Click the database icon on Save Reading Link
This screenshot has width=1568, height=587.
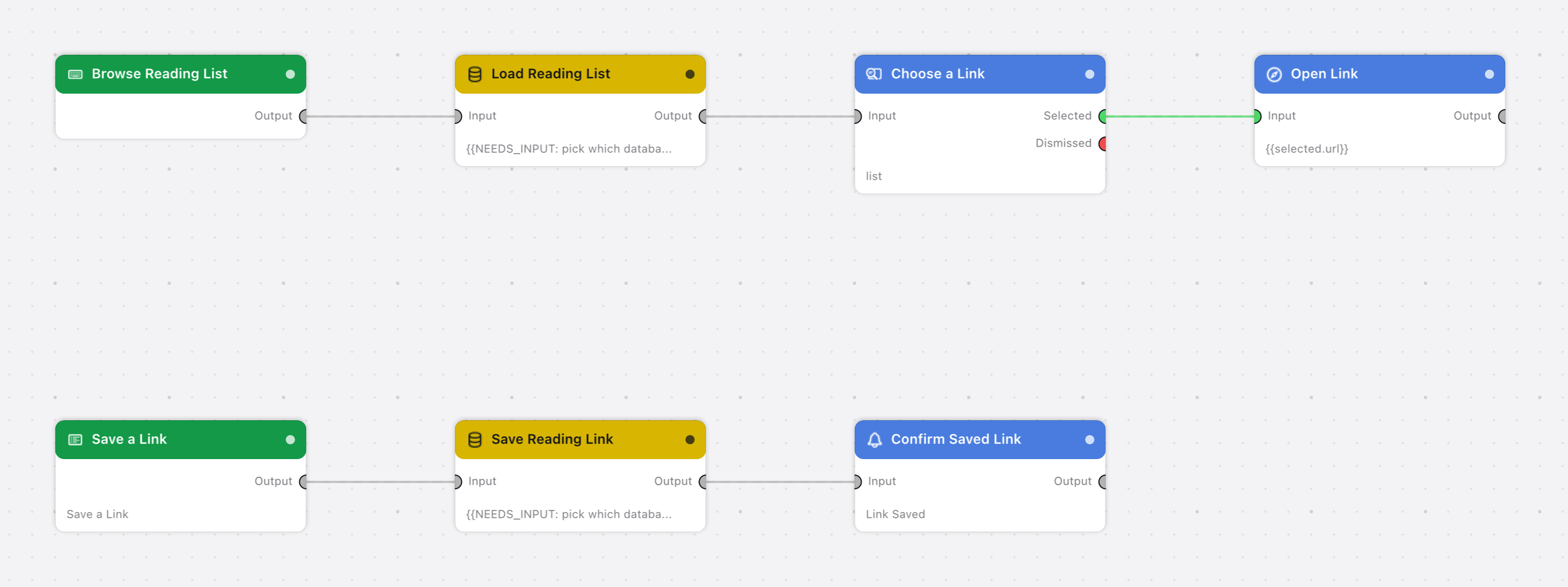click(x=475, y=440)
